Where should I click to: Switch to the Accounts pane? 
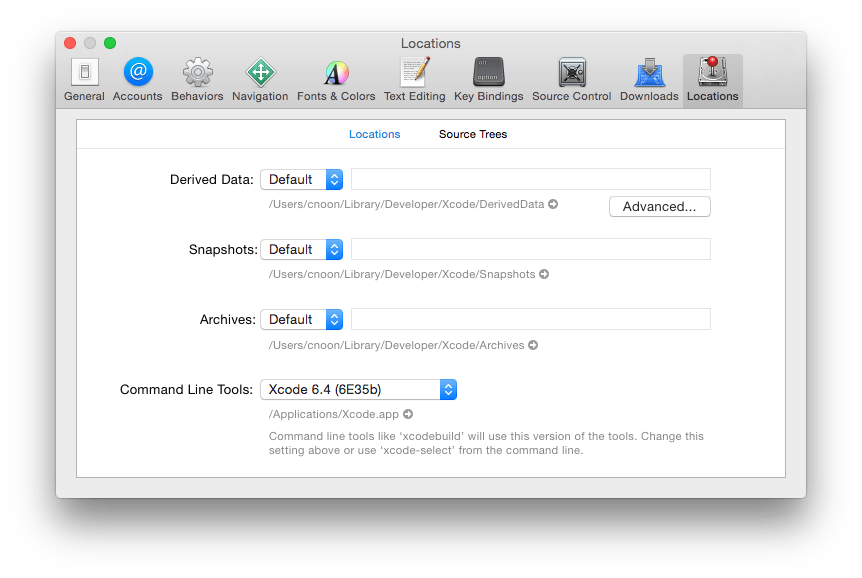pos(137,78)
